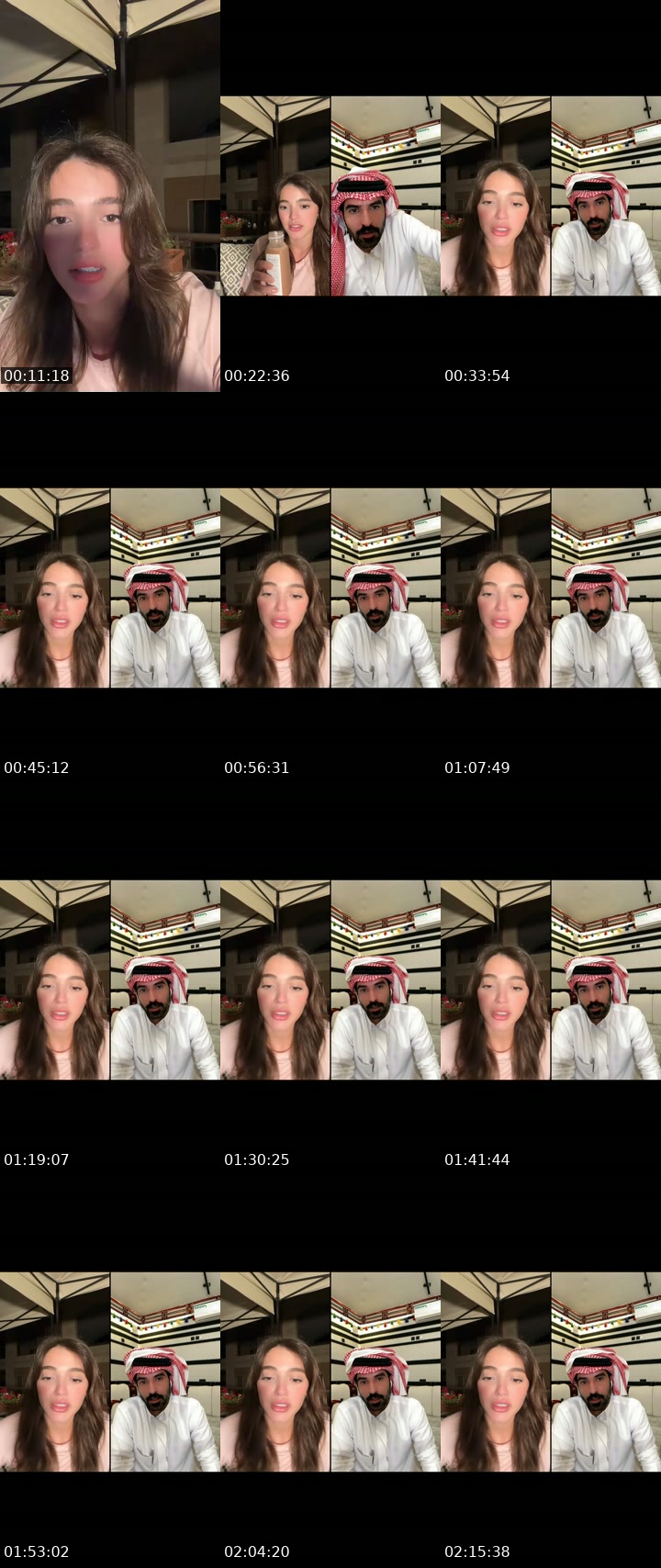Open the thumbnail at 00:22:36
661x1568 pixels.
[x=330, y=196]
